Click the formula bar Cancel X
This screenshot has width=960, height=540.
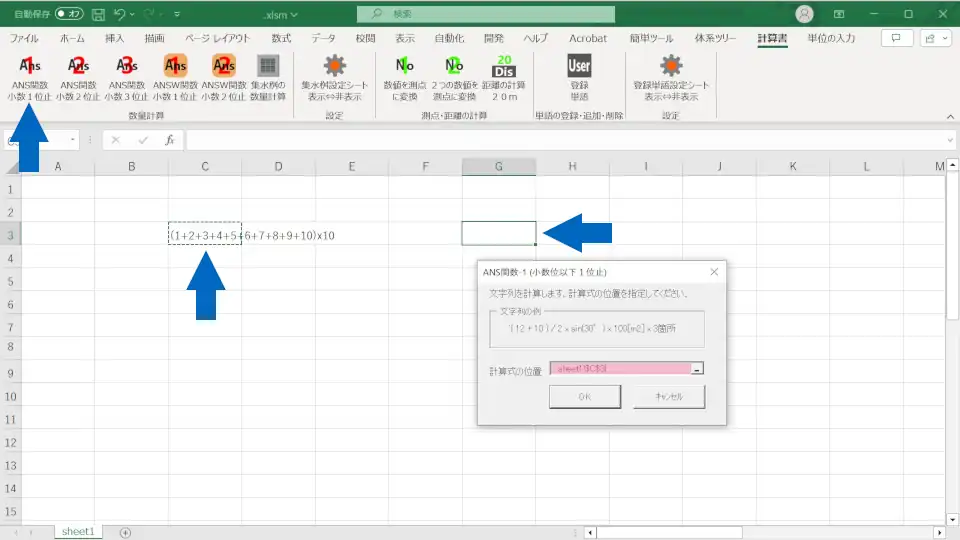(115, 140)
